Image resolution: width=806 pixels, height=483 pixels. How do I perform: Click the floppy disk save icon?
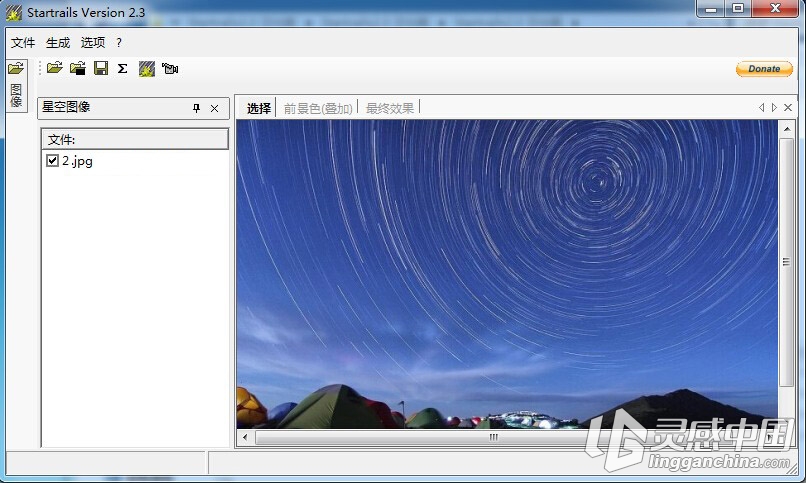point(101,68)
